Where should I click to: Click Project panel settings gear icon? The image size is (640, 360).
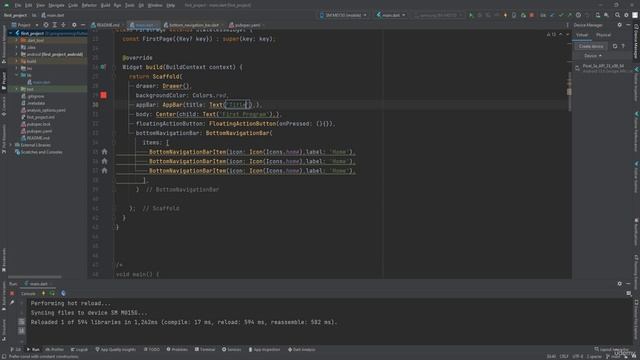(x=74, y=25)
